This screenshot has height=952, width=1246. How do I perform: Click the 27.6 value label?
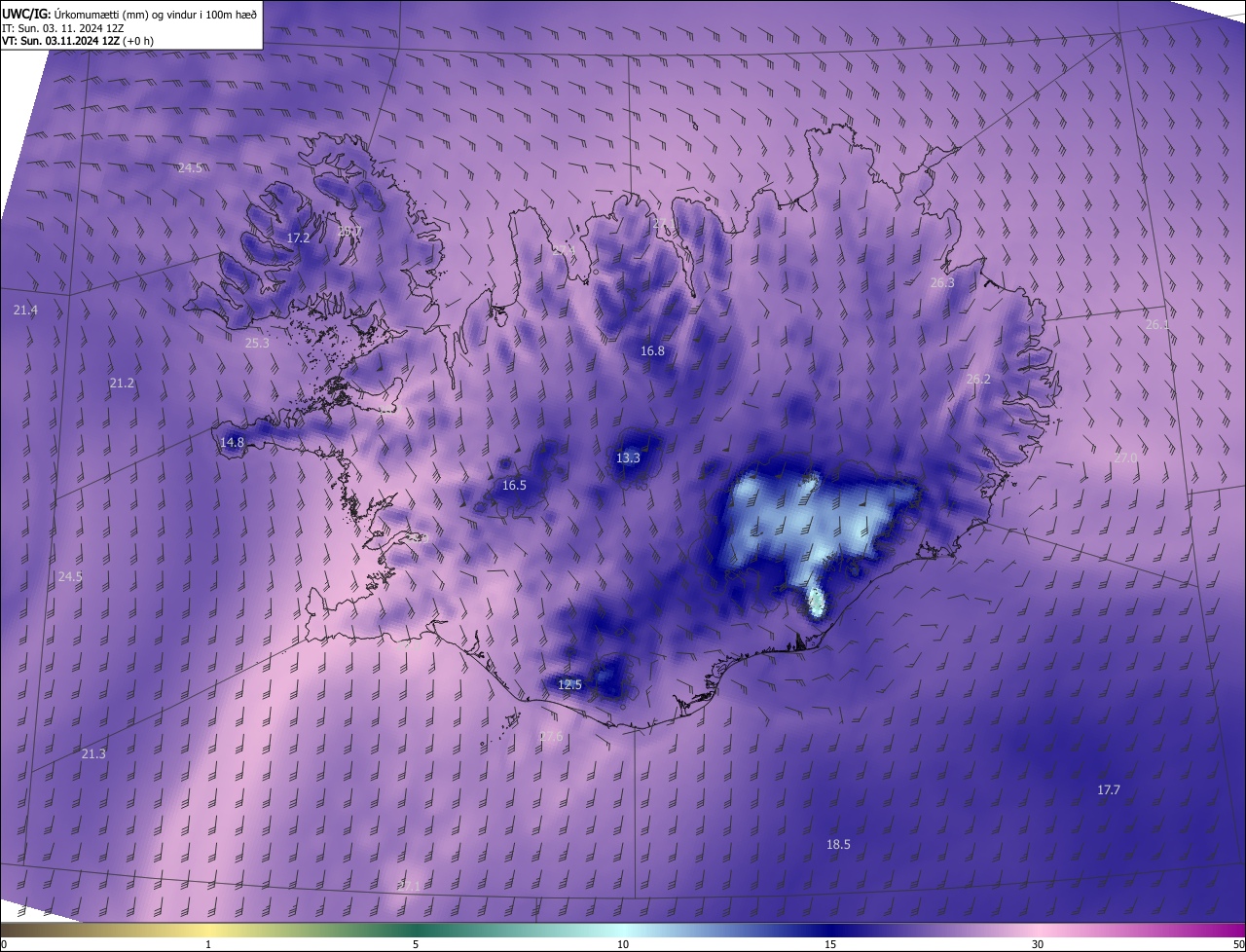click(551, 737)
